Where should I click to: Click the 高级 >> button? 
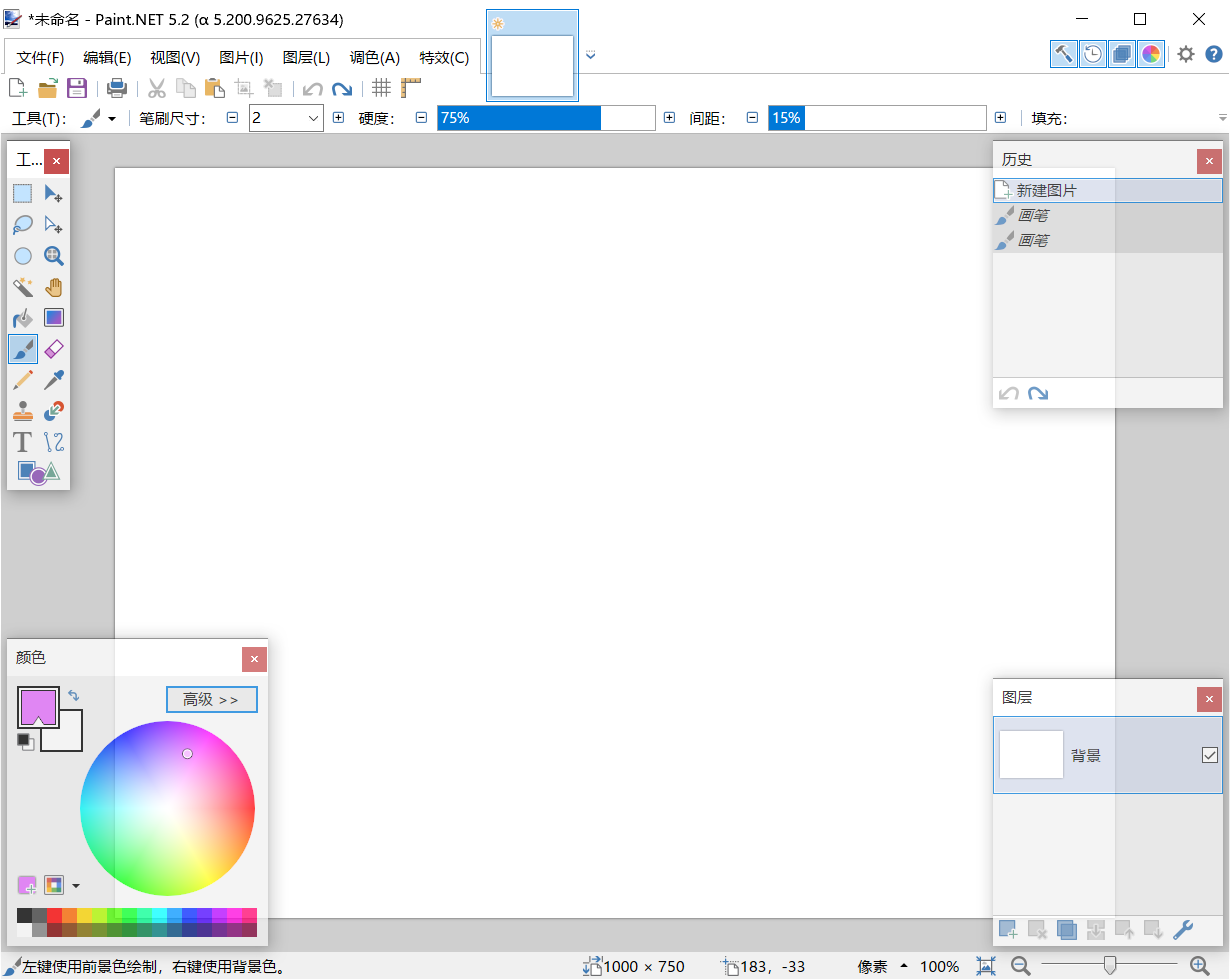pyautogui.click(x=211, y=699)
